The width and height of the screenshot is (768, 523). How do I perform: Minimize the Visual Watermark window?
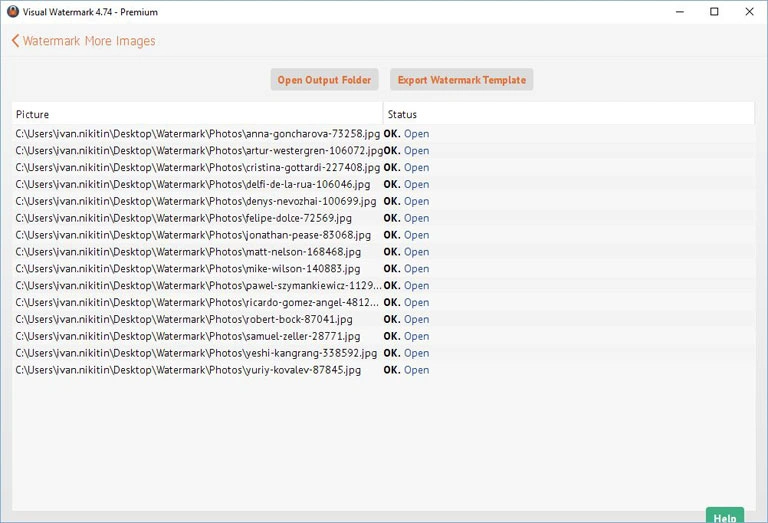click(679, 12)
